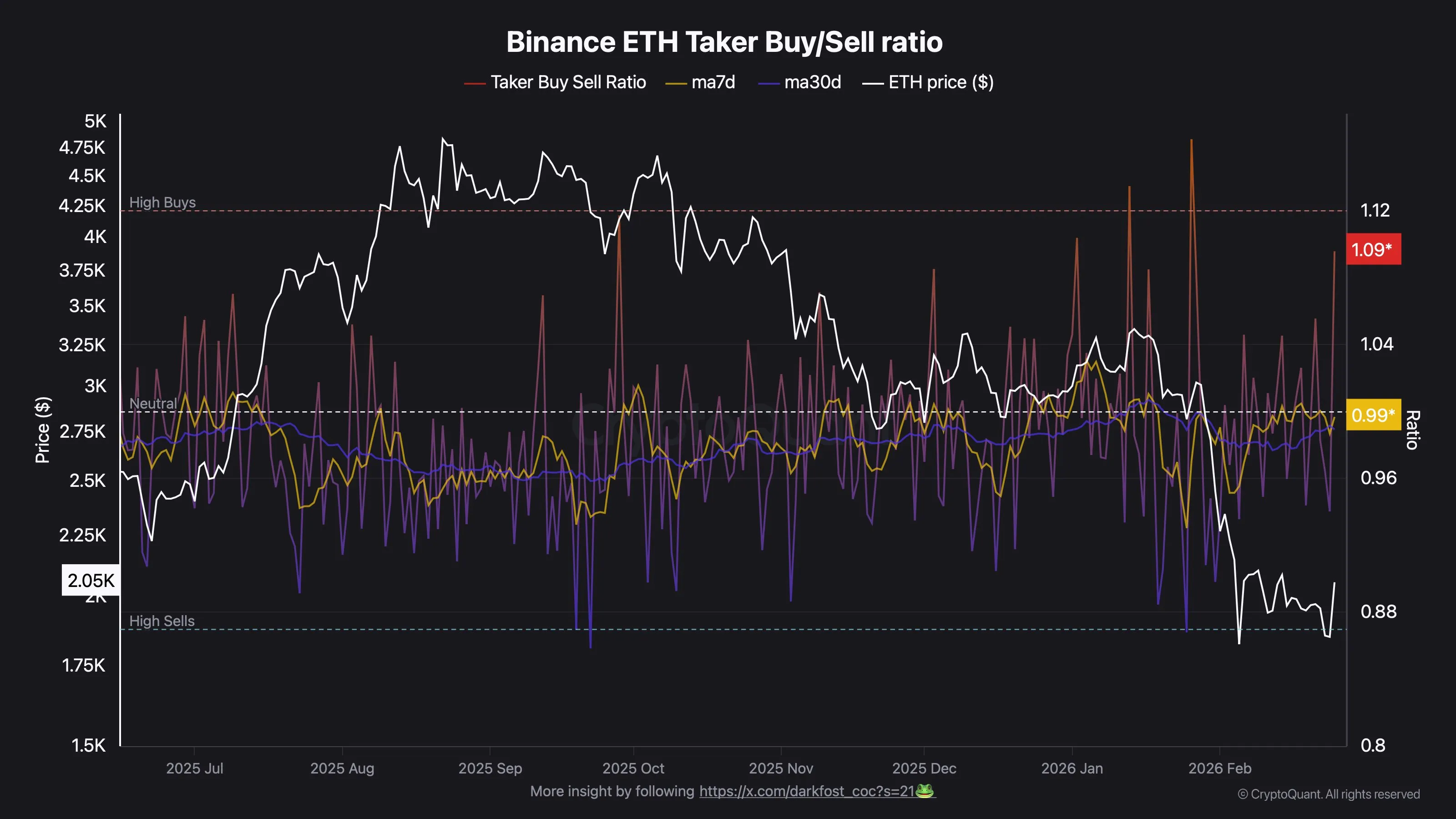1456x819 pixels.
Task: Click the white ETH price legend line icon
Action: tap(874, 82)
